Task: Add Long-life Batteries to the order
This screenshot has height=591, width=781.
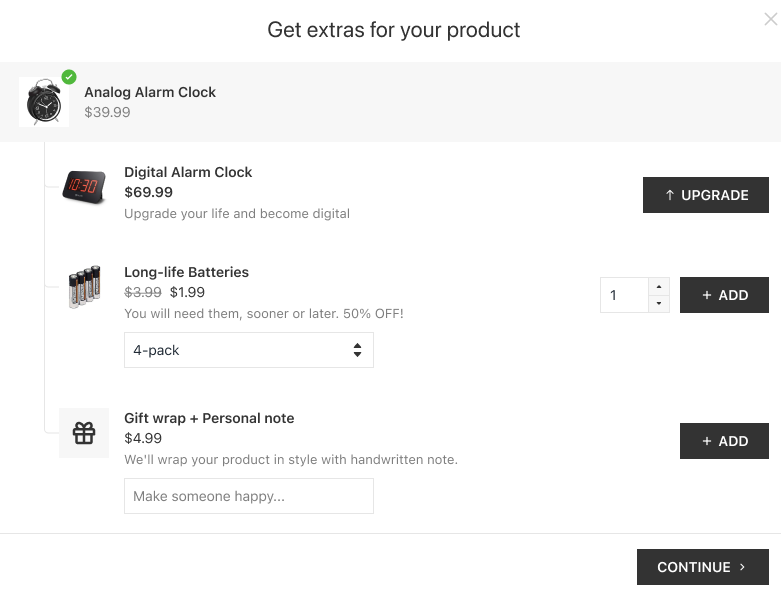Action: click(724, 295)
